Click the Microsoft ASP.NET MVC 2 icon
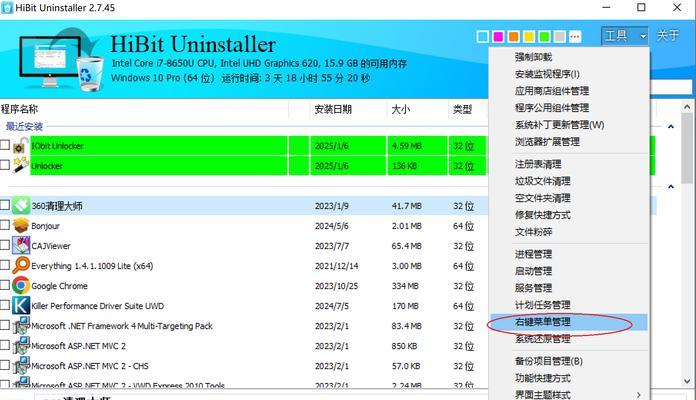This screenshot has width=696, height=400. 21,345
